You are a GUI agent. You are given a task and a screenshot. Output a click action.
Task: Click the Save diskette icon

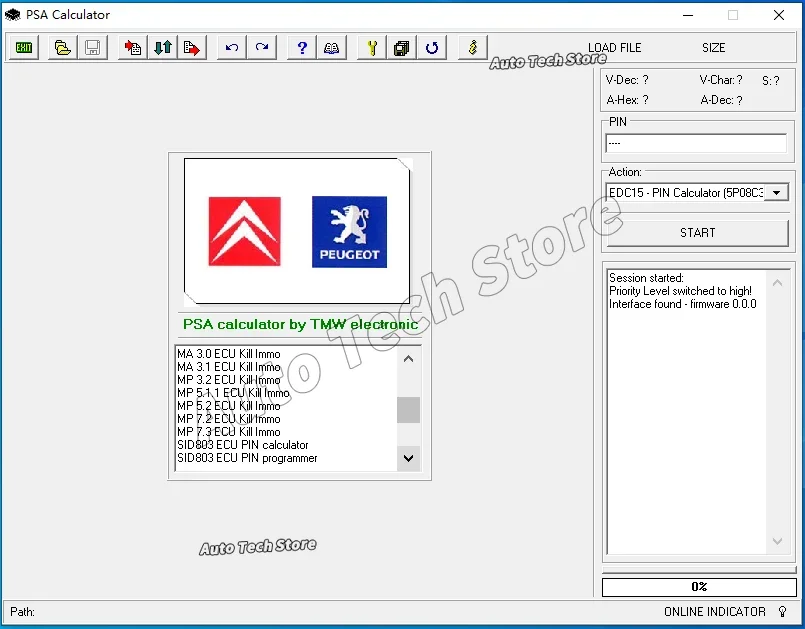tap(92, 47)
